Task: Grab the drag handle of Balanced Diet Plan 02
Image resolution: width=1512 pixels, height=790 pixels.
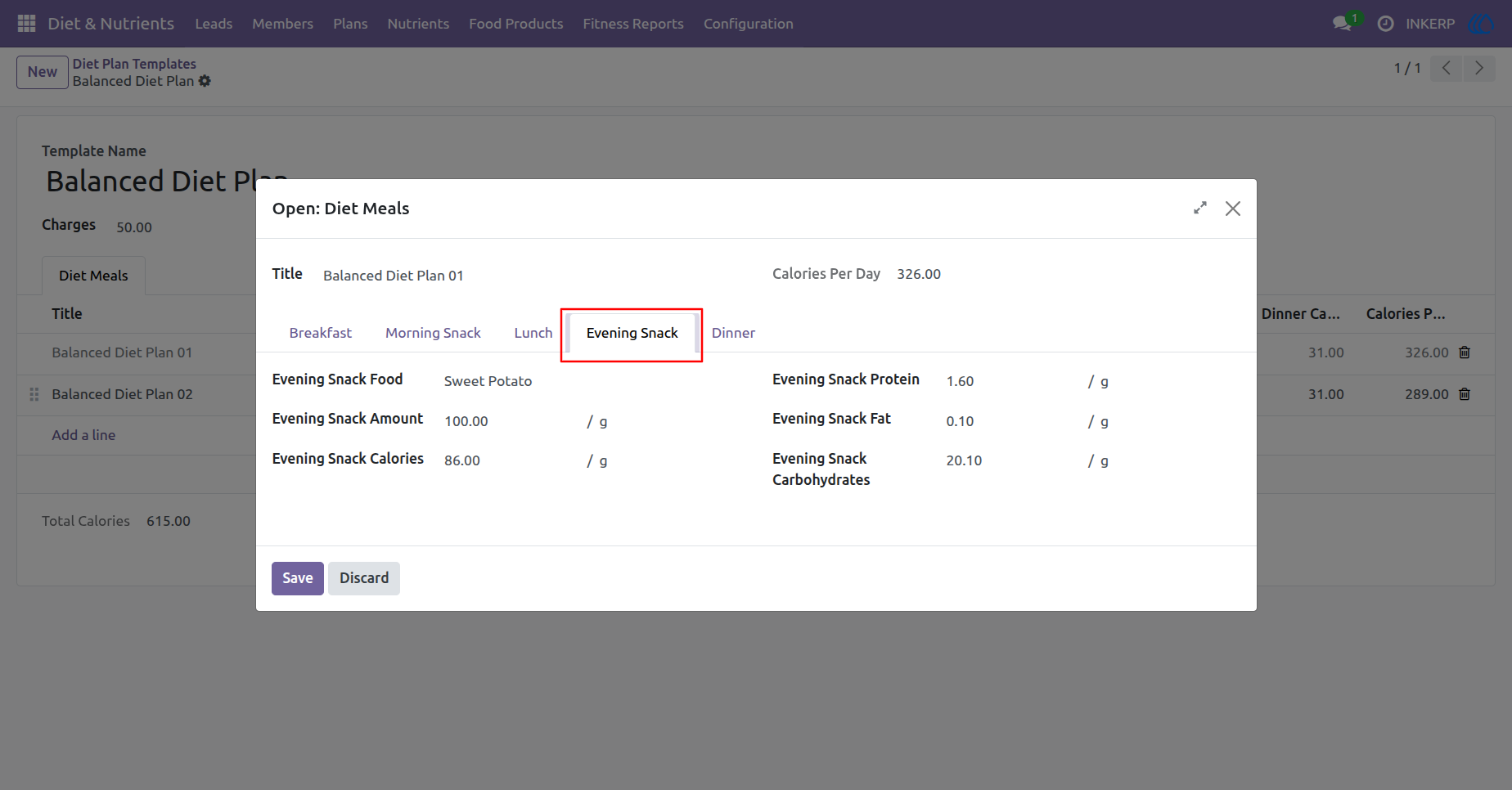Action: click(34, 394)
